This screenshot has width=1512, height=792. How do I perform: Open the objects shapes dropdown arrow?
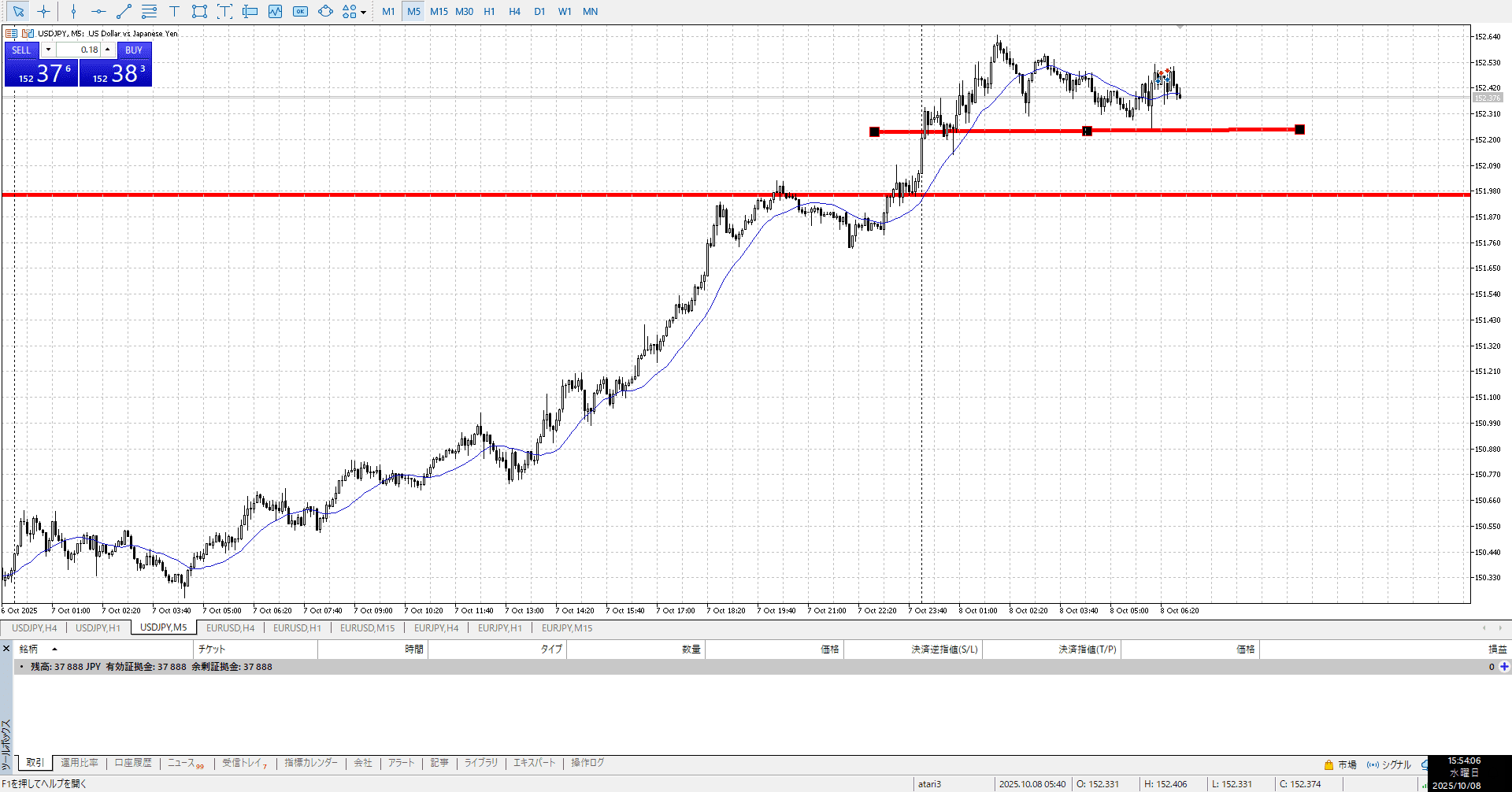[x=363, y=12]
